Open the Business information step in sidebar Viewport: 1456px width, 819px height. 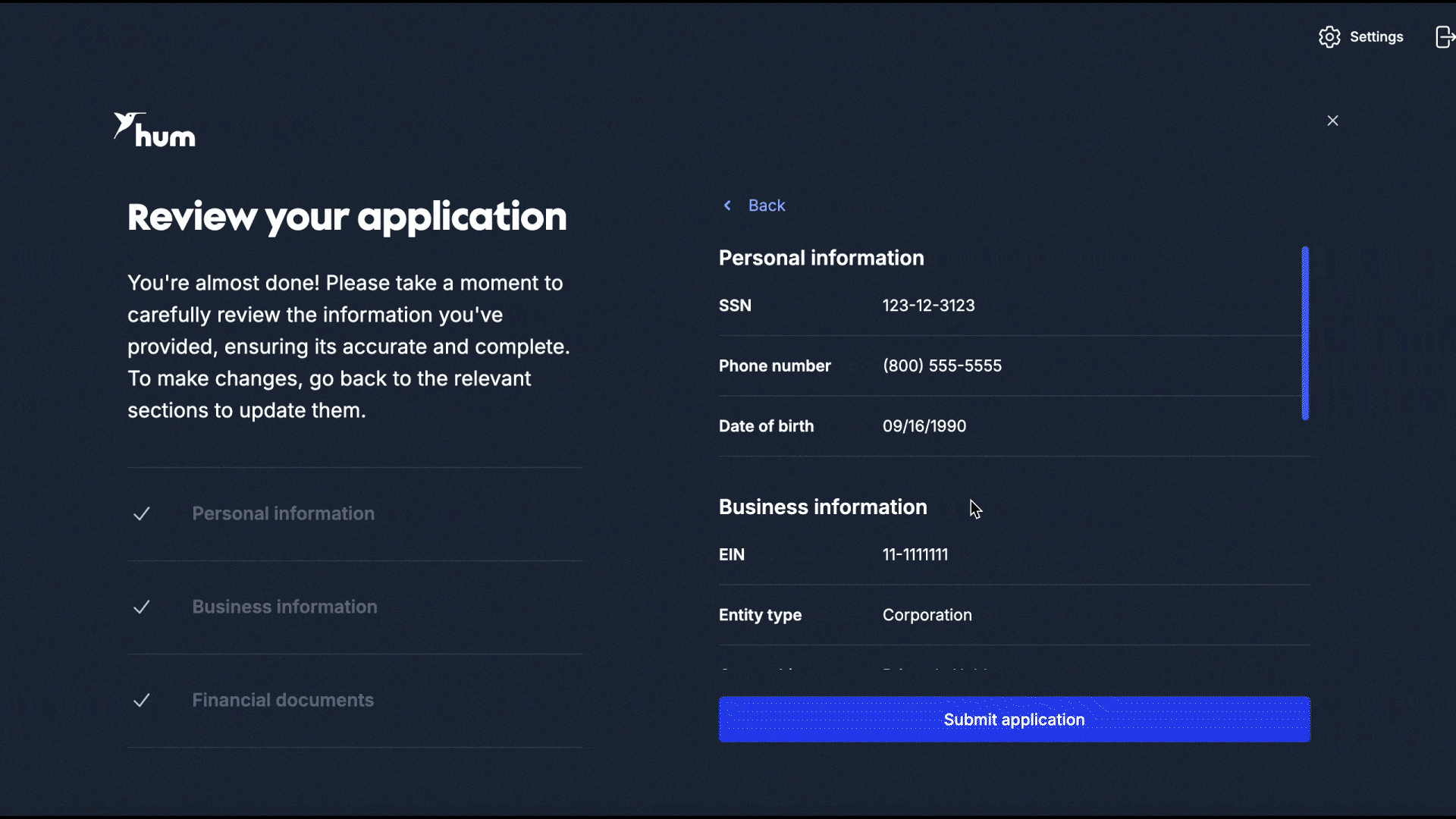coord(284,607)
